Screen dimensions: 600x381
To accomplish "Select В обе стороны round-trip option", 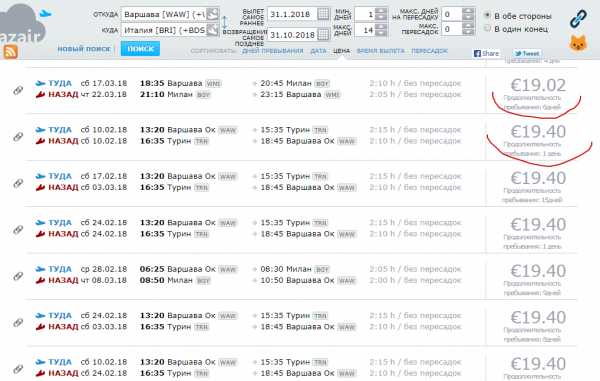I will click(x=487, y=15).
